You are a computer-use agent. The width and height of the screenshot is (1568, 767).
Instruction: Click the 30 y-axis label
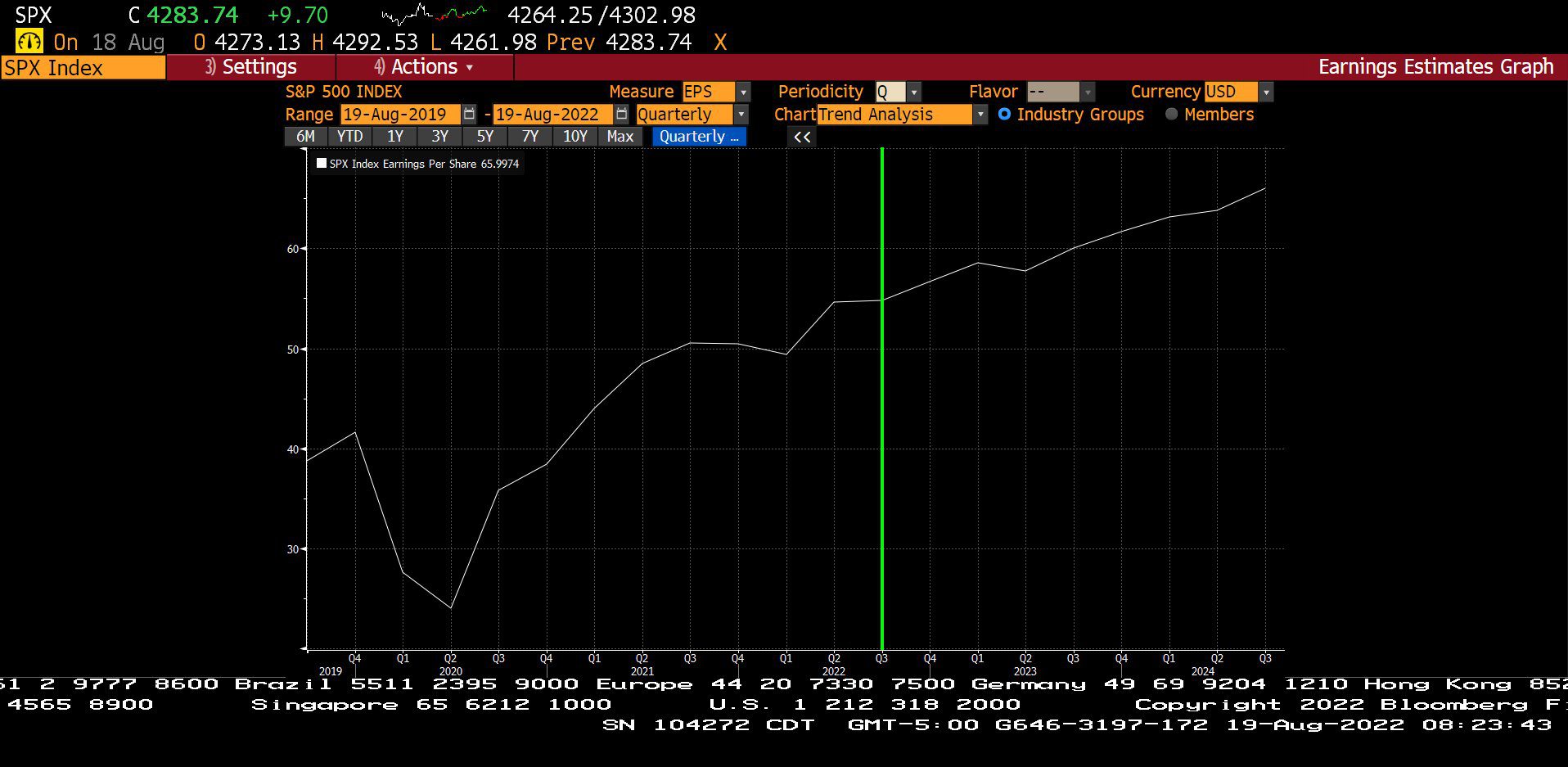click(x=293, y=549)
